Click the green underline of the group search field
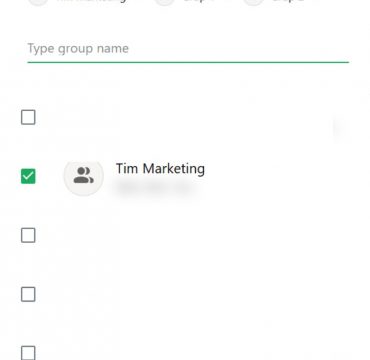This screenshot has height=360, width=370. (x=188, y=62)
